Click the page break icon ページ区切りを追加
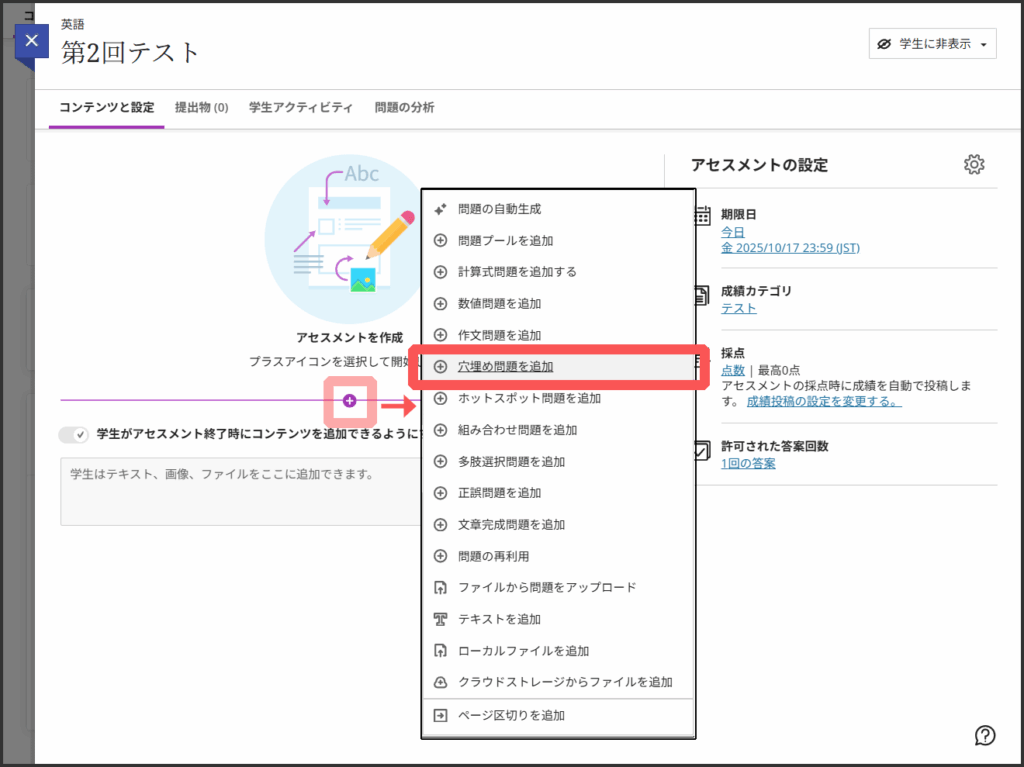This screenshot has height=767, width=1024. tap(440, 715)
